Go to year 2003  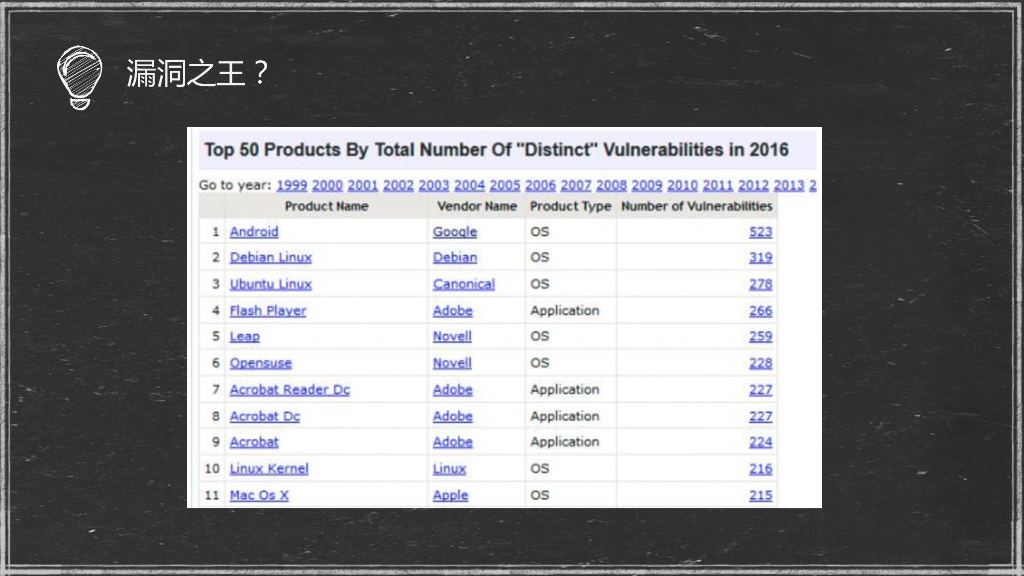coord(434,185)
